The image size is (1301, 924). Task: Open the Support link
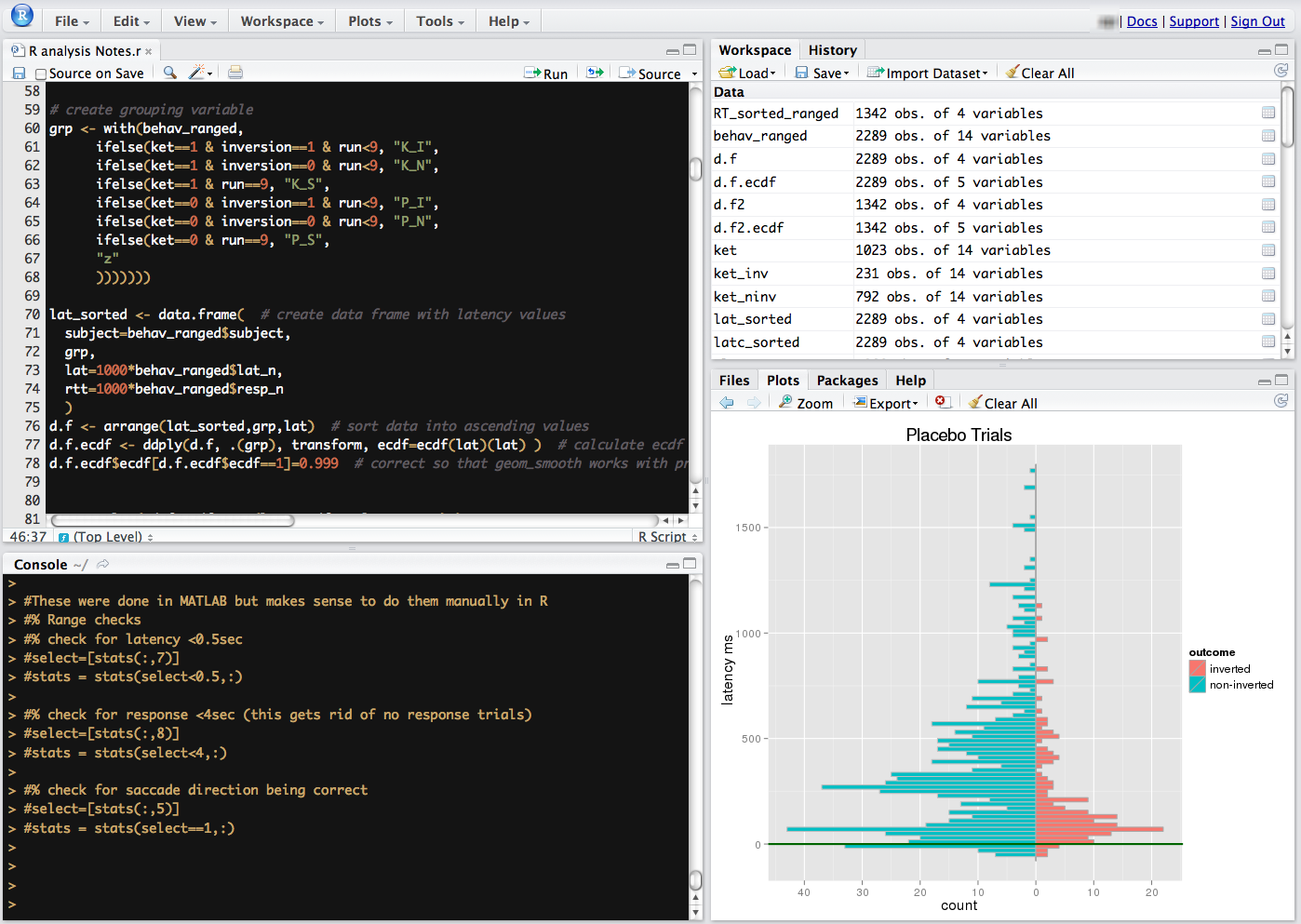(1194, 21)
